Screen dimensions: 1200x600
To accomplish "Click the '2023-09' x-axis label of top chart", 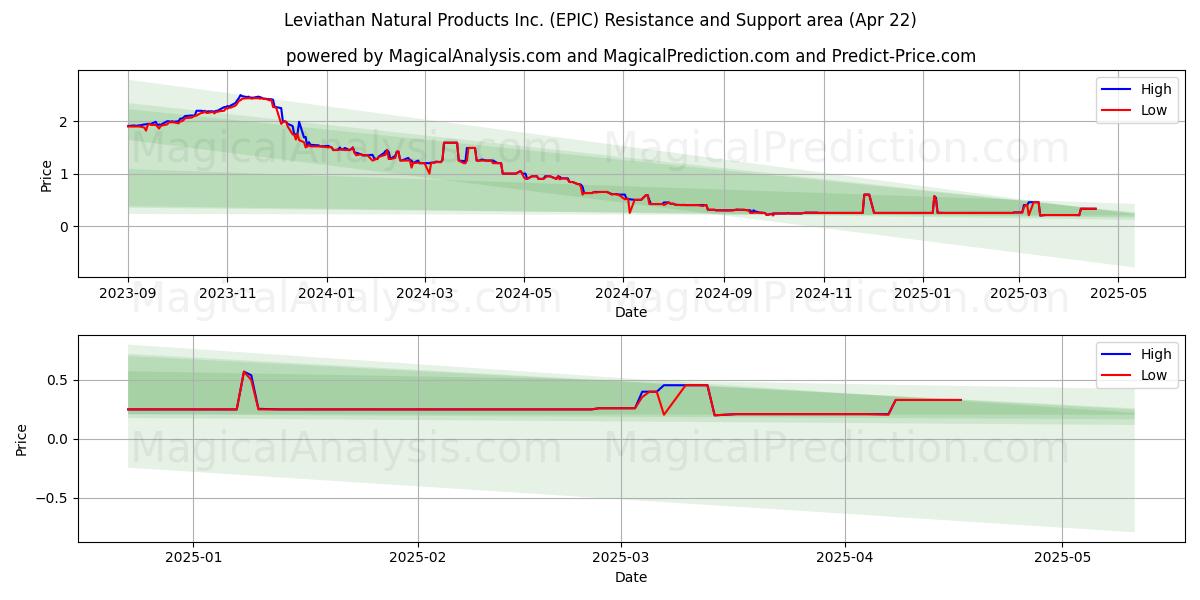I will [127, 294].
